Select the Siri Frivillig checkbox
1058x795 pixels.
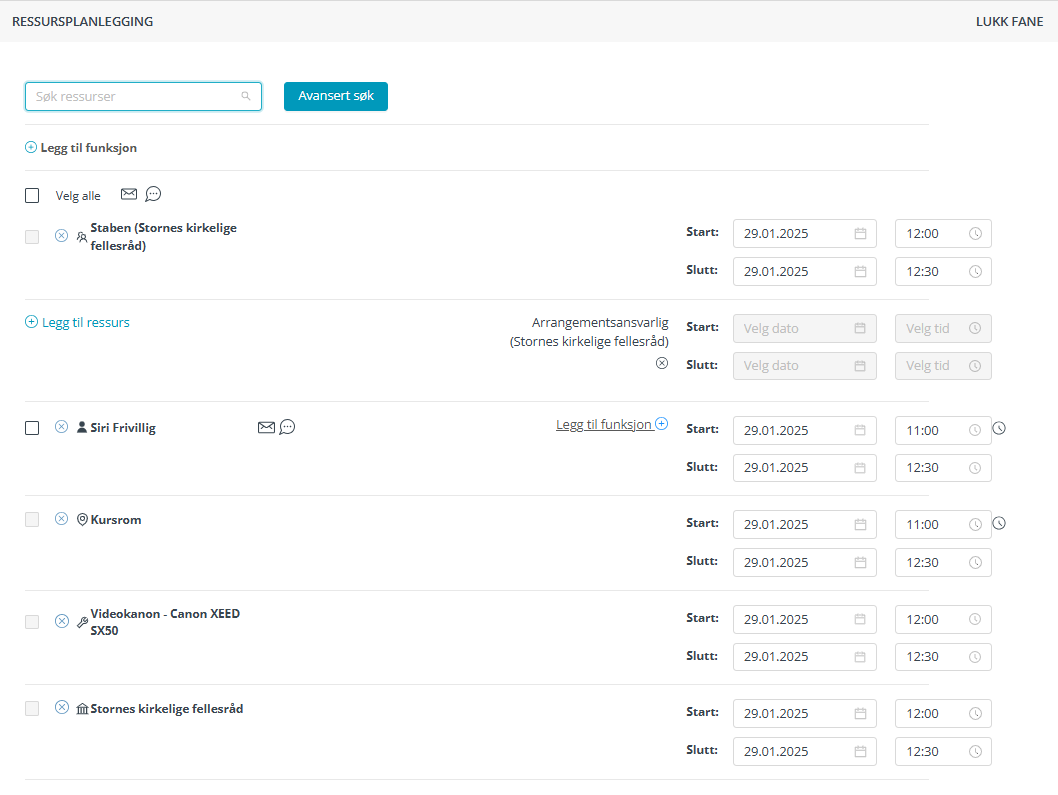(x=32, y=428)
